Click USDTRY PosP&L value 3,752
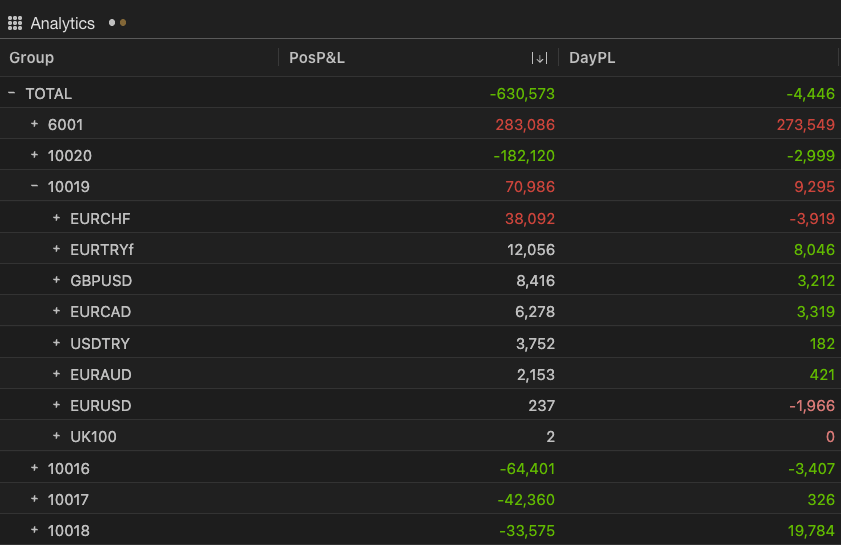 pyautogui.click(x=535, y=344)
